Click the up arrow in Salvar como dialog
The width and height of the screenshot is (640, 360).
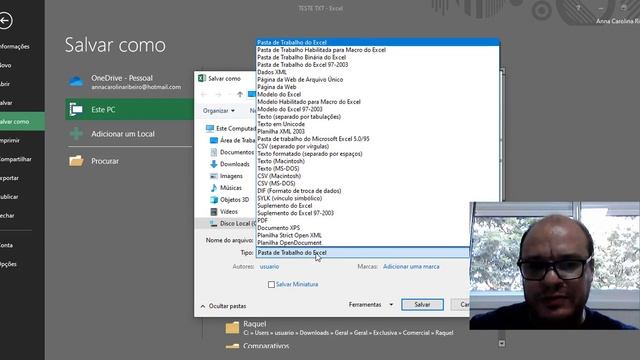pyautogui.click(x=240, y=94)
